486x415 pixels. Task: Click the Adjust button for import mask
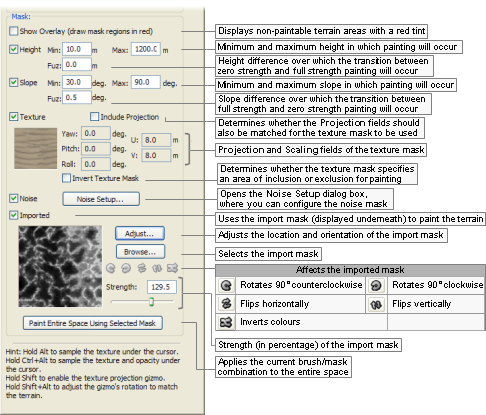coord(140,233)
